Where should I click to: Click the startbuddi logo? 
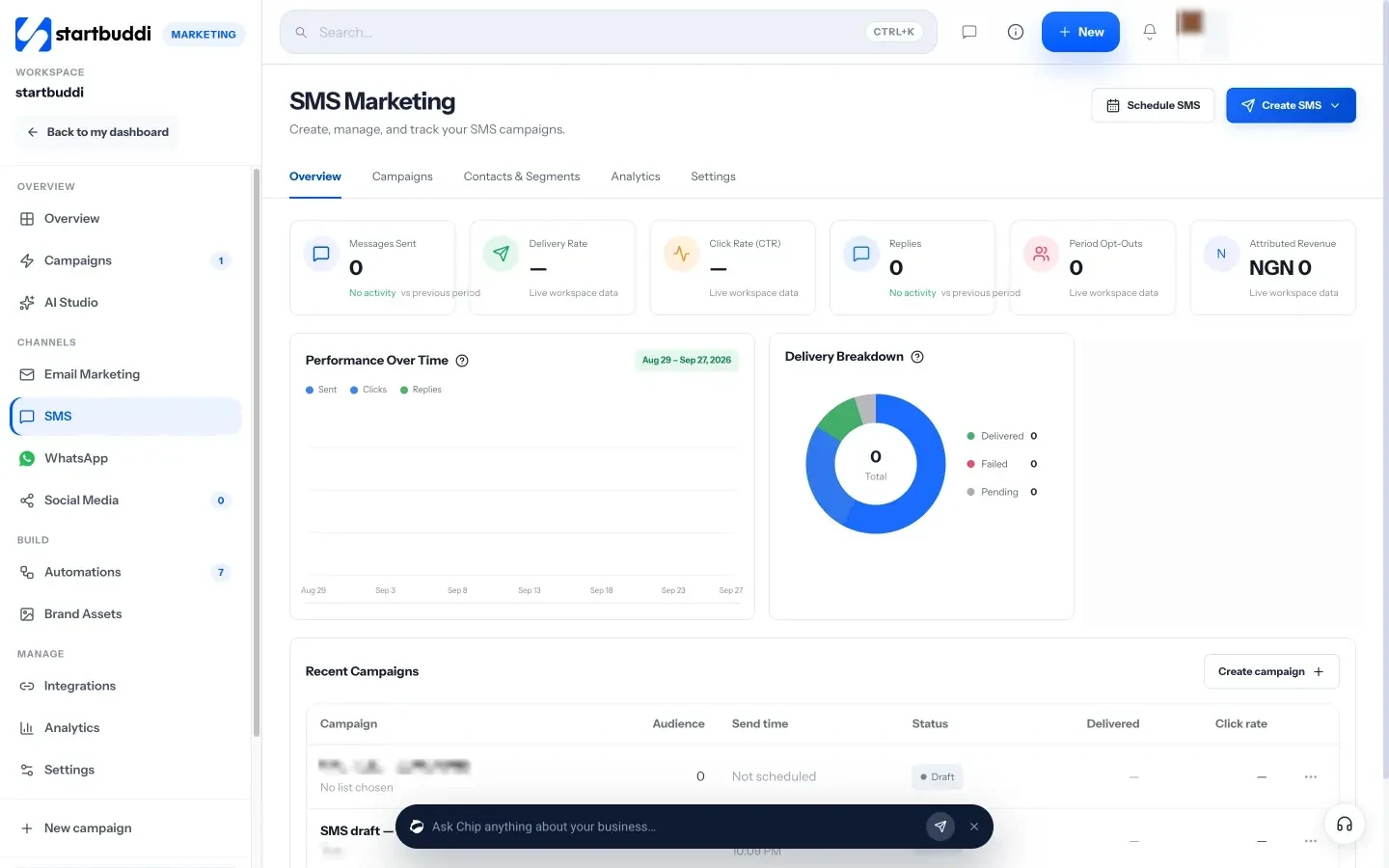click(83, 34)
